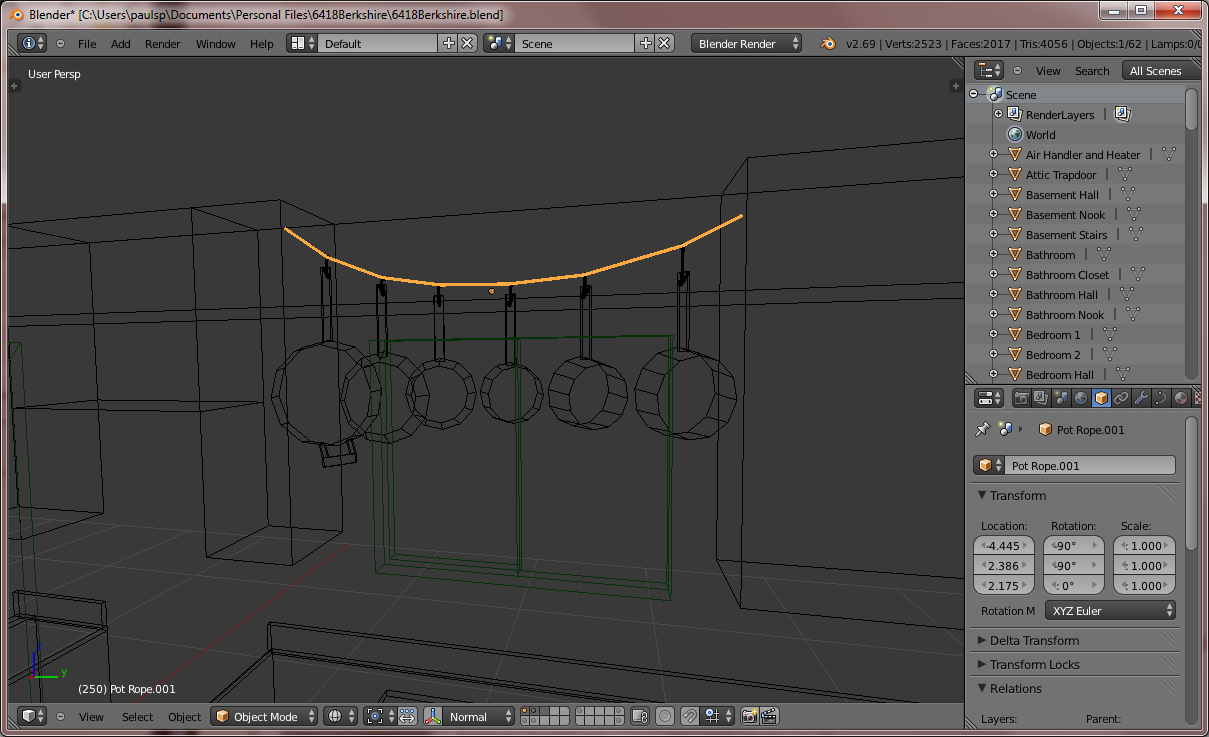Open the screen layout browse dropdown

click(302, 43)
